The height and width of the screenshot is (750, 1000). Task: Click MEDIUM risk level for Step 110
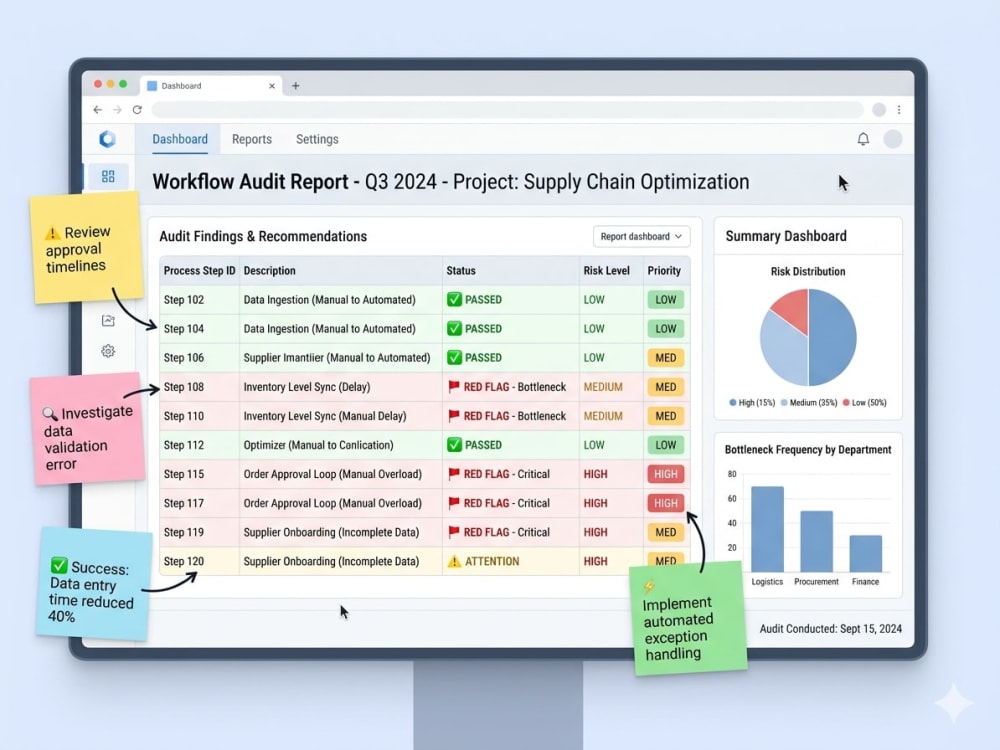click(603, 416)
